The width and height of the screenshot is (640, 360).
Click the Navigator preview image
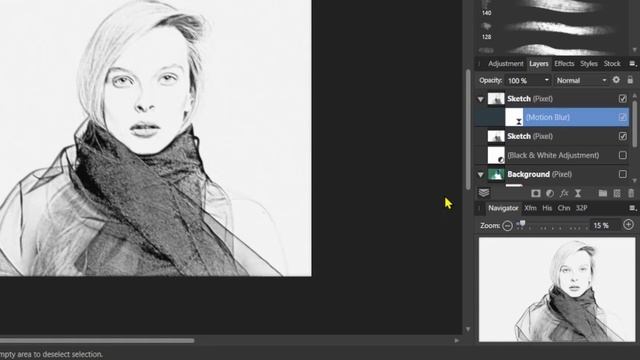557,289
